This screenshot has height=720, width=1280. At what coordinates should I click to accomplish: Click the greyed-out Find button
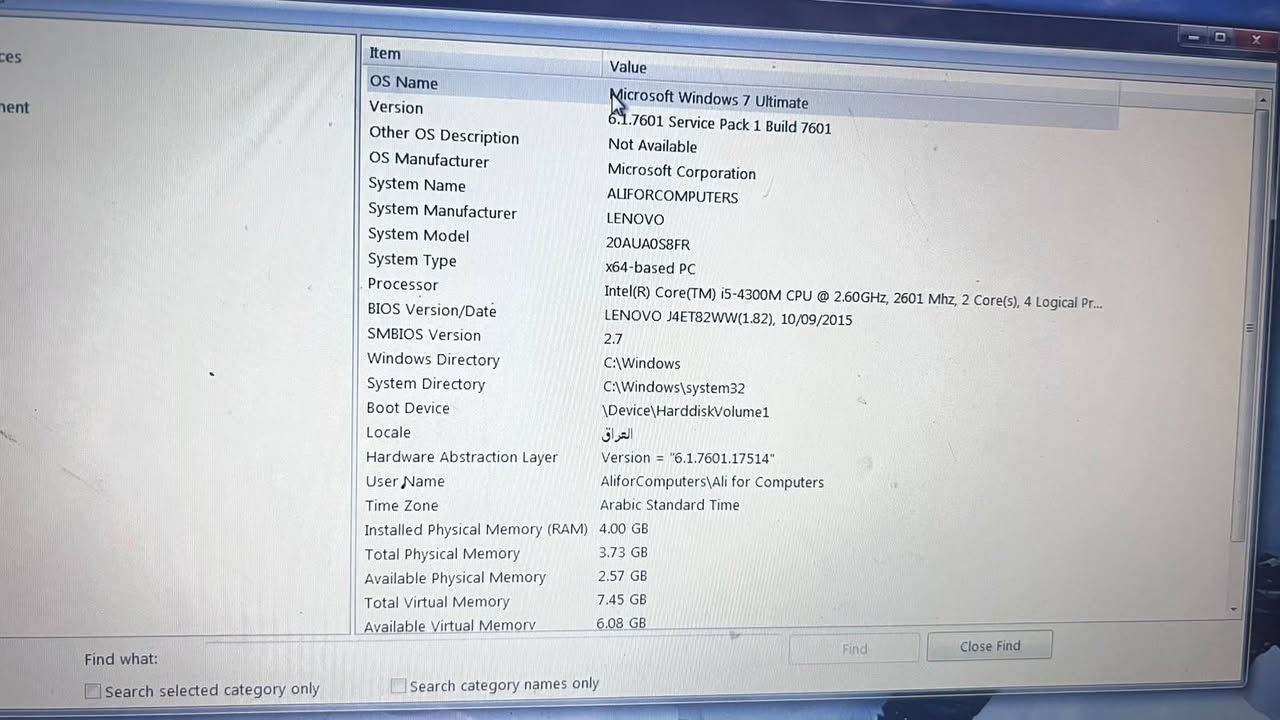(854, 648)
